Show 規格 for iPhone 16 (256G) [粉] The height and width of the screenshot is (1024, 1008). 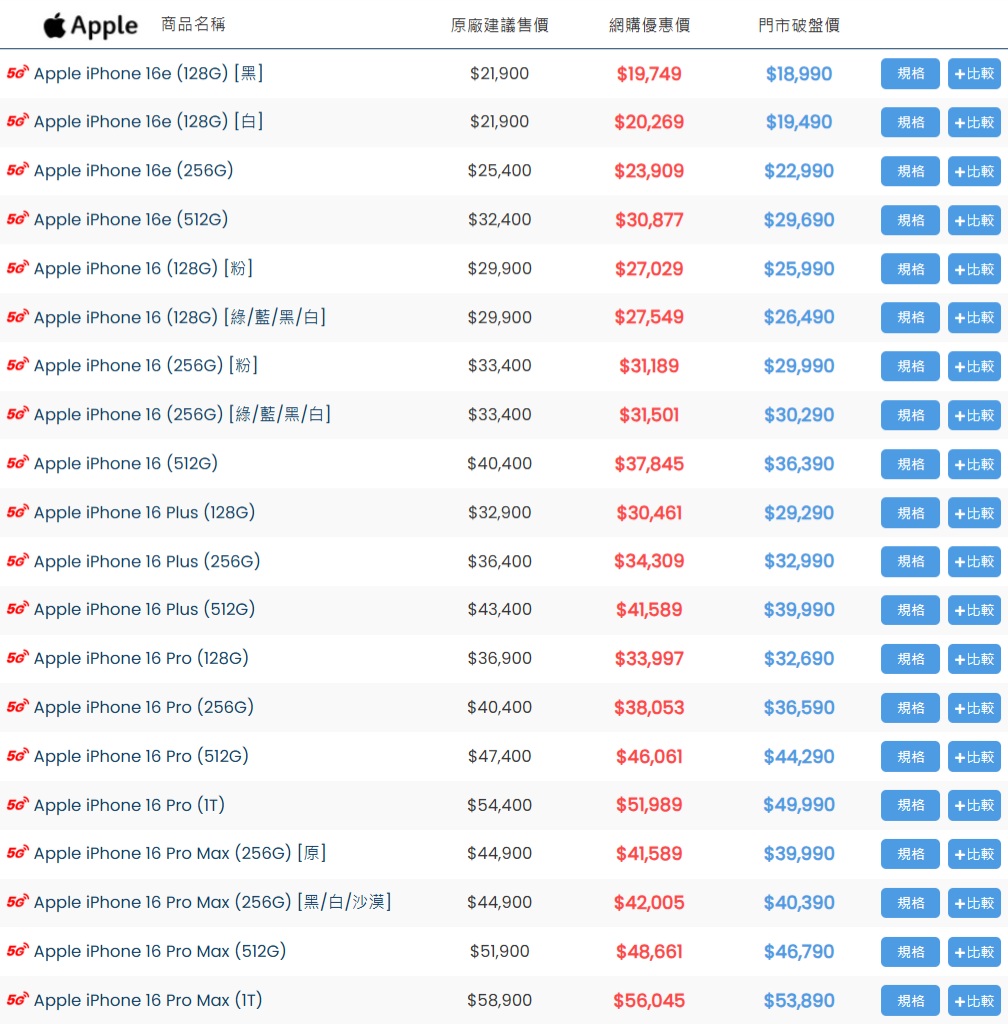[910, 366]
